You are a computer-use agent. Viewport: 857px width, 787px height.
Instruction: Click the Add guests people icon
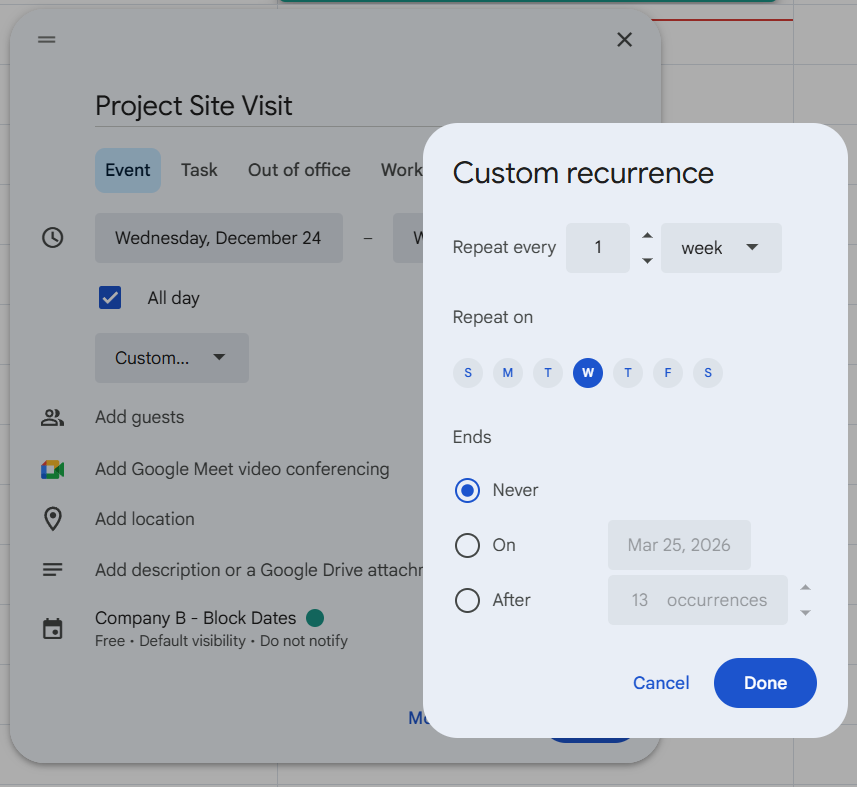52,417
